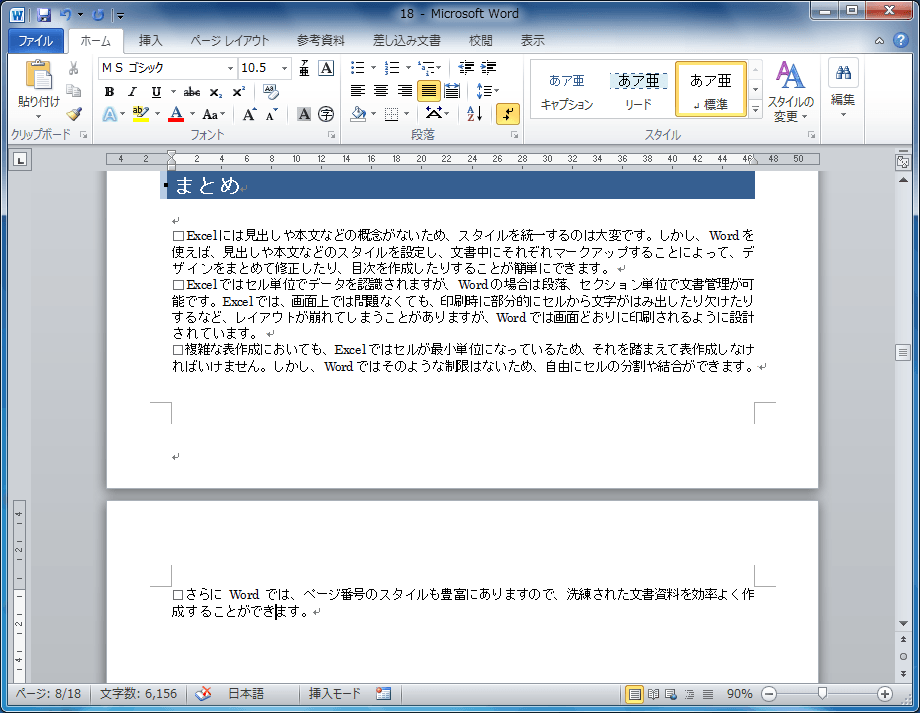
Task: Open Word Help question mark icon
Action: point(901,40)
